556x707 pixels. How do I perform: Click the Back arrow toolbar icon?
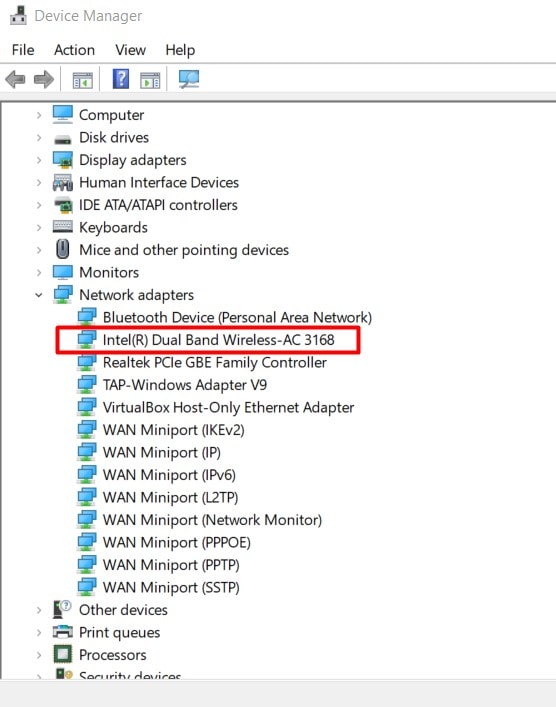click(15, 79)
